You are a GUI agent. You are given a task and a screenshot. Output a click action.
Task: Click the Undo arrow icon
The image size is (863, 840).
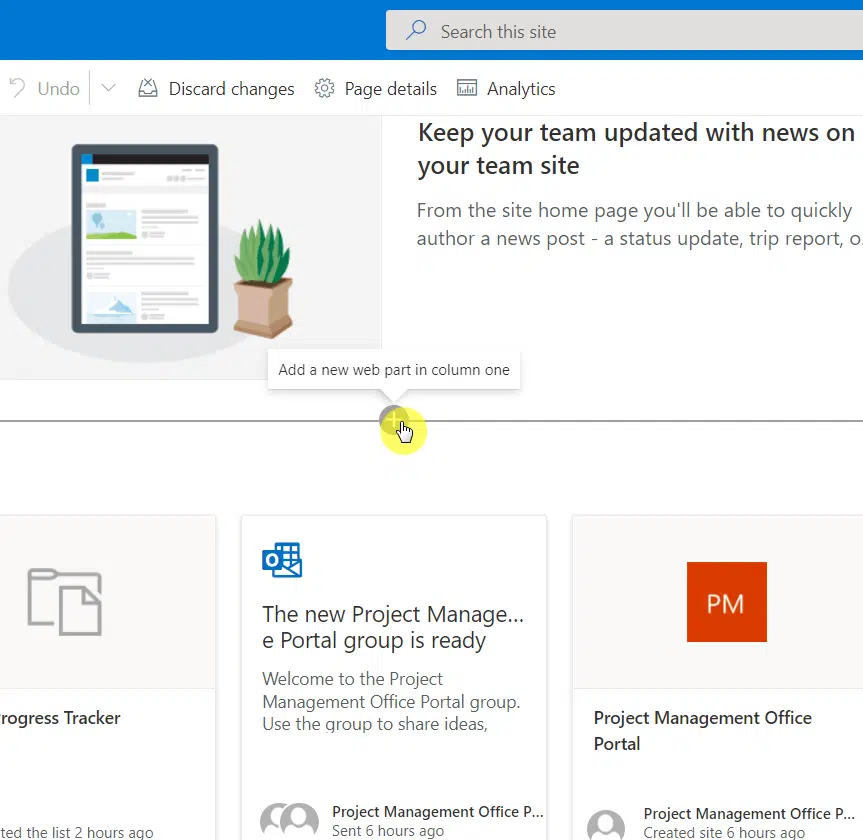[x=17, y=88]
